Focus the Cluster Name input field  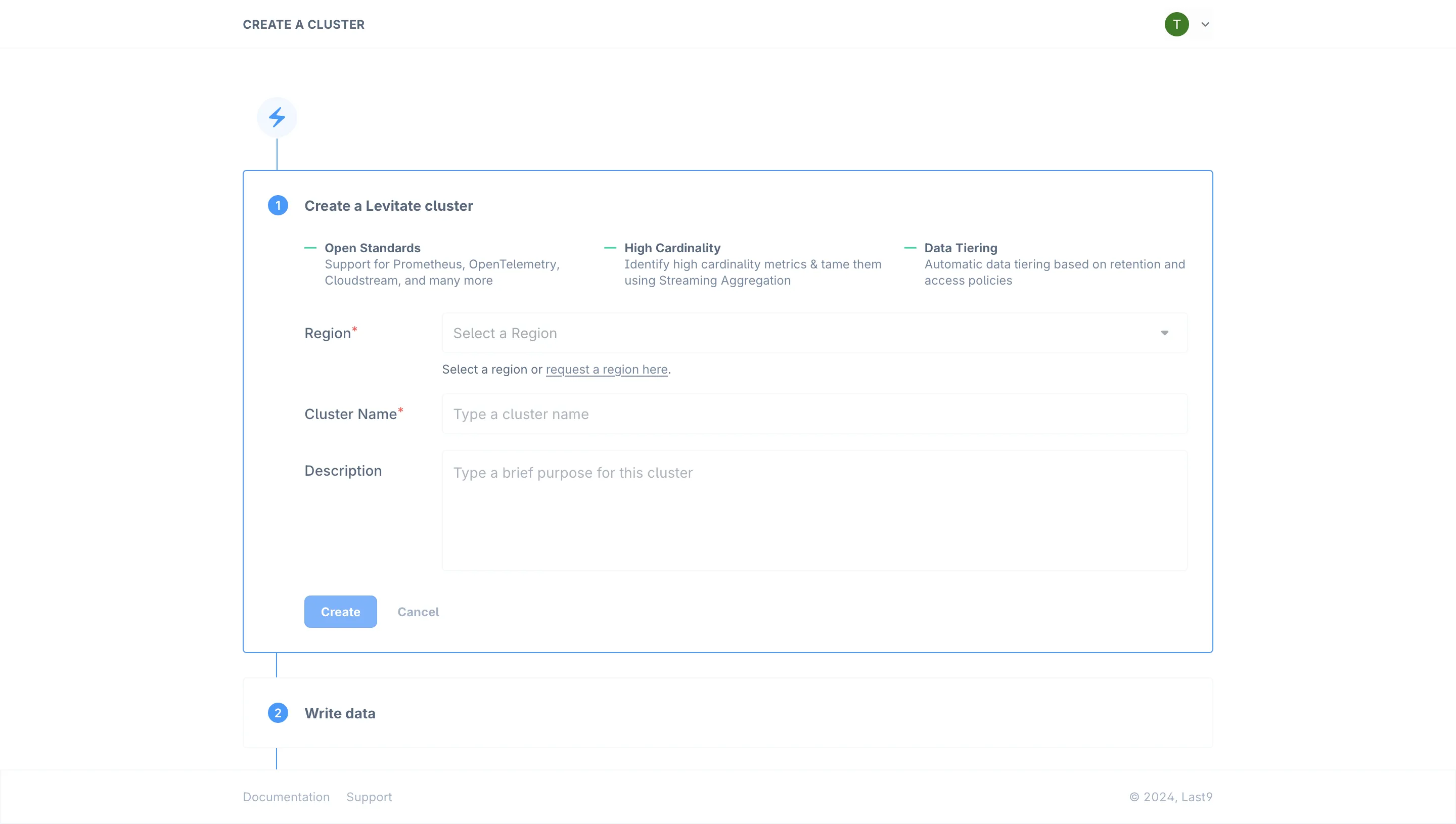click(814, 414)
